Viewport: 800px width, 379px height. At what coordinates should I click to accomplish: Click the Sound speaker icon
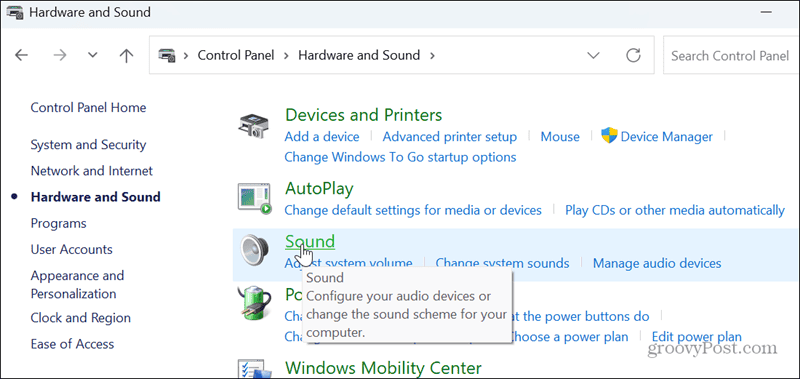(254, 251)
